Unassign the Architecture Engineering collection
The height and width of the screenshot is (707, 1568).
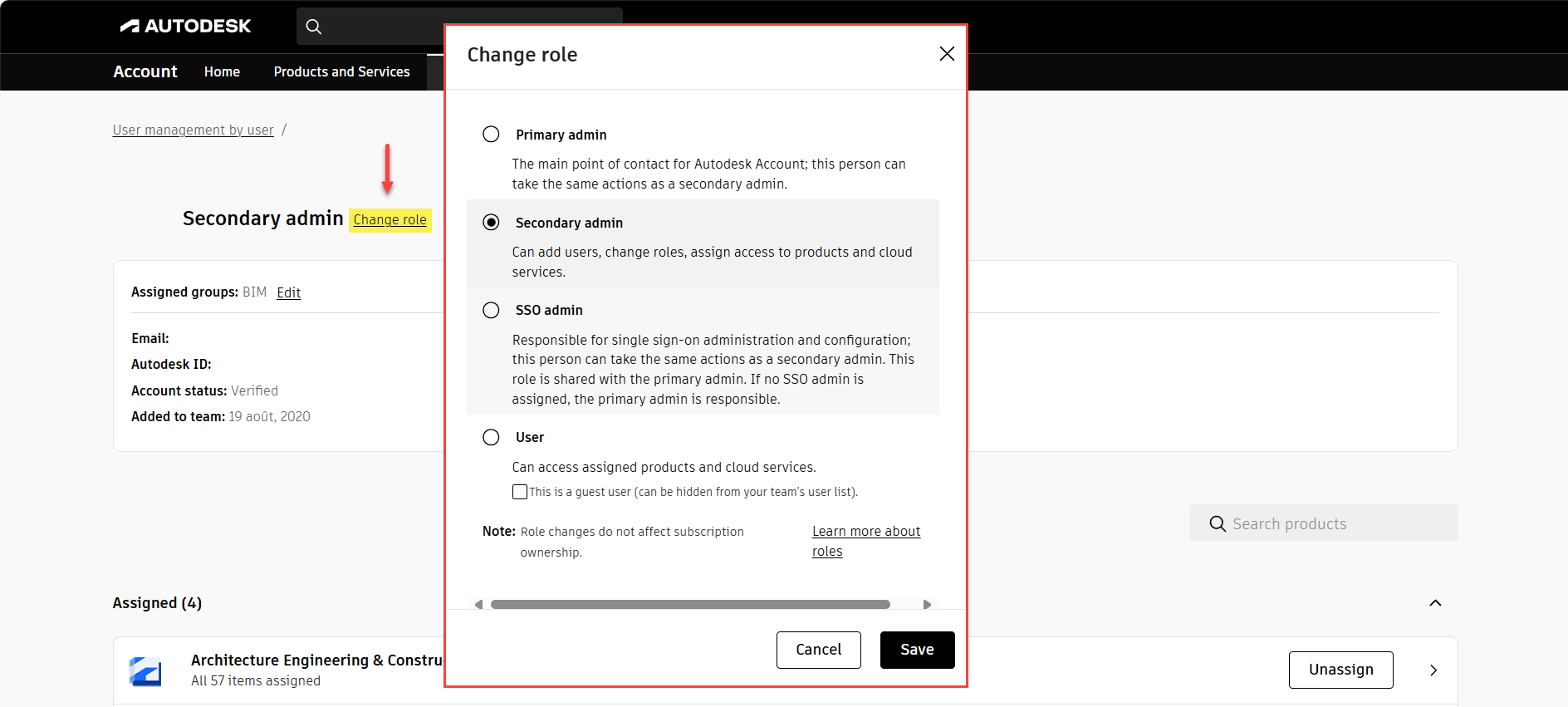1340,670
